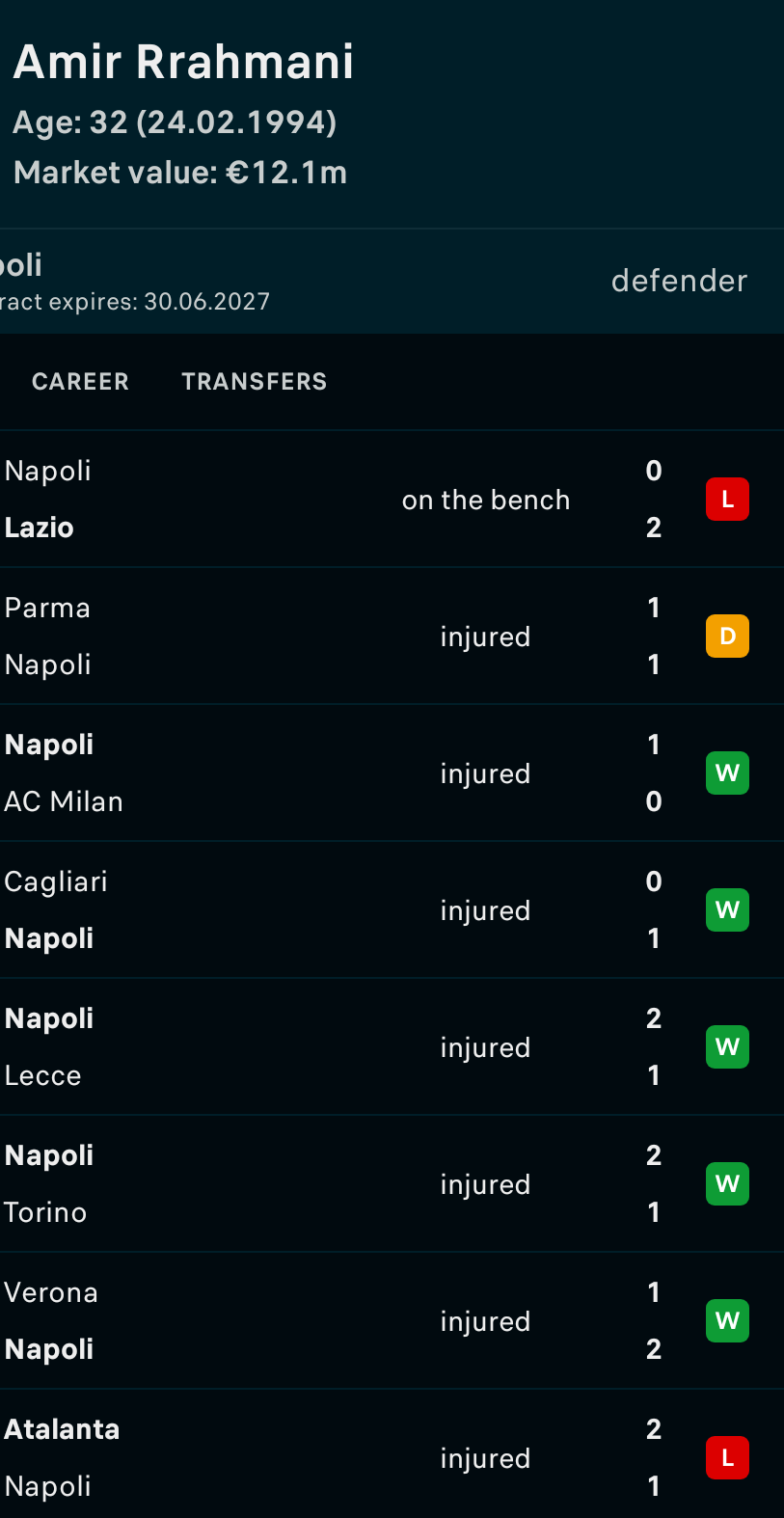The height and width of the screenshot is (1518, 784).
Task: Open the Cagliari team page
Action: (56, 881)
